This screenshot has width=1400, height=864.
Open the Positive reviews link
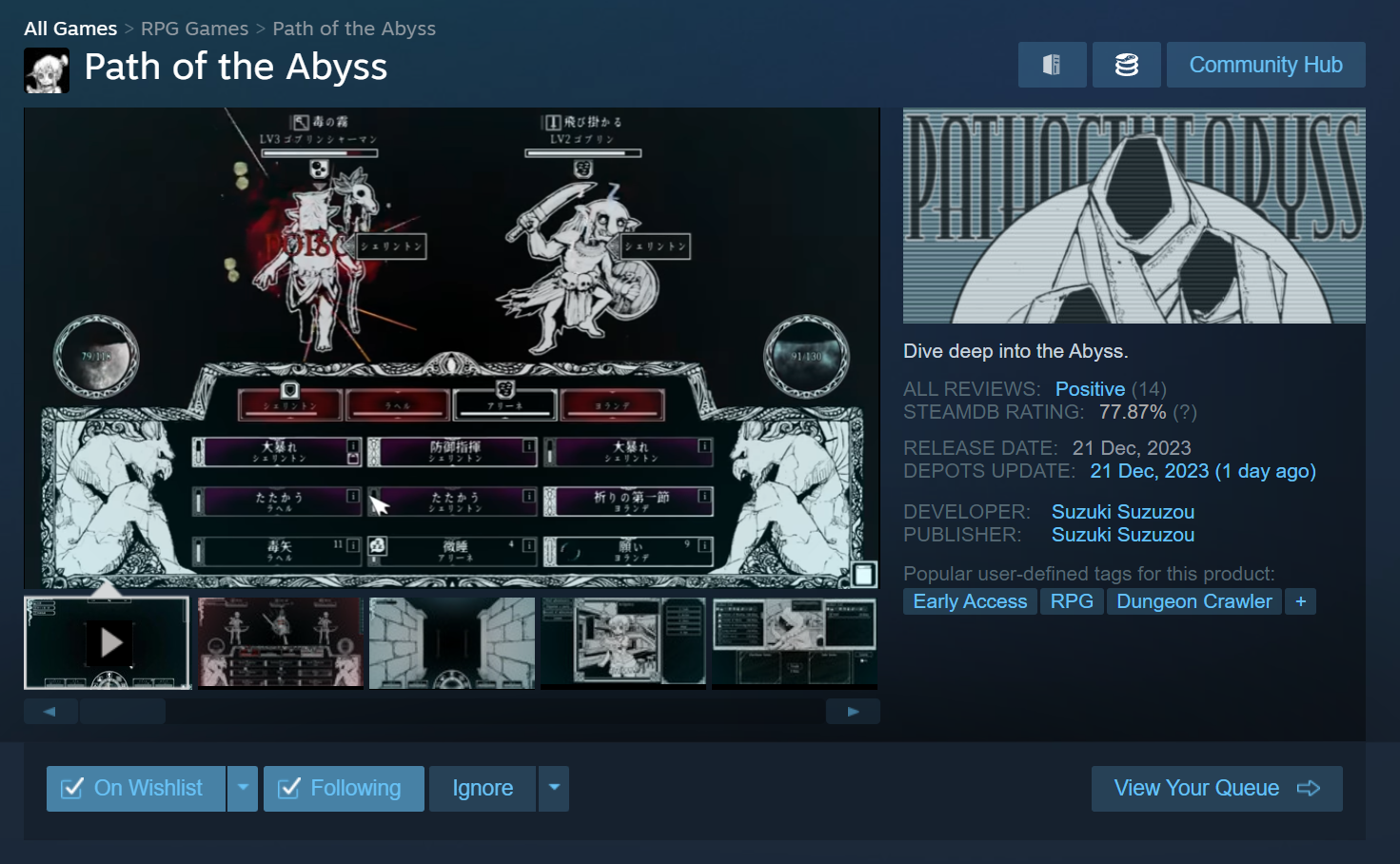pyautogui.click(x=1090, y=389)
